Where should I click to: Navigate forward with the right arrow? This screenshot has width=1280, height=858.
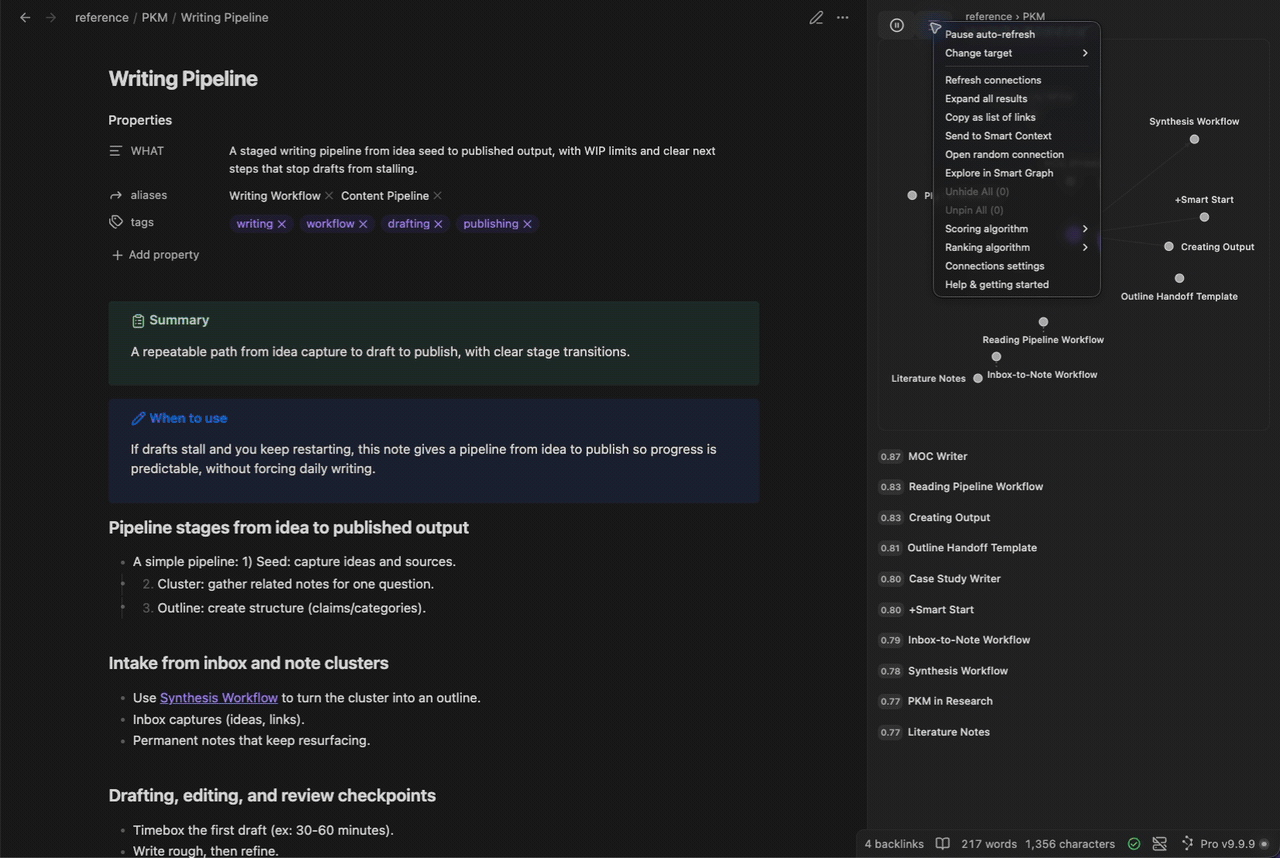point(50,18)
